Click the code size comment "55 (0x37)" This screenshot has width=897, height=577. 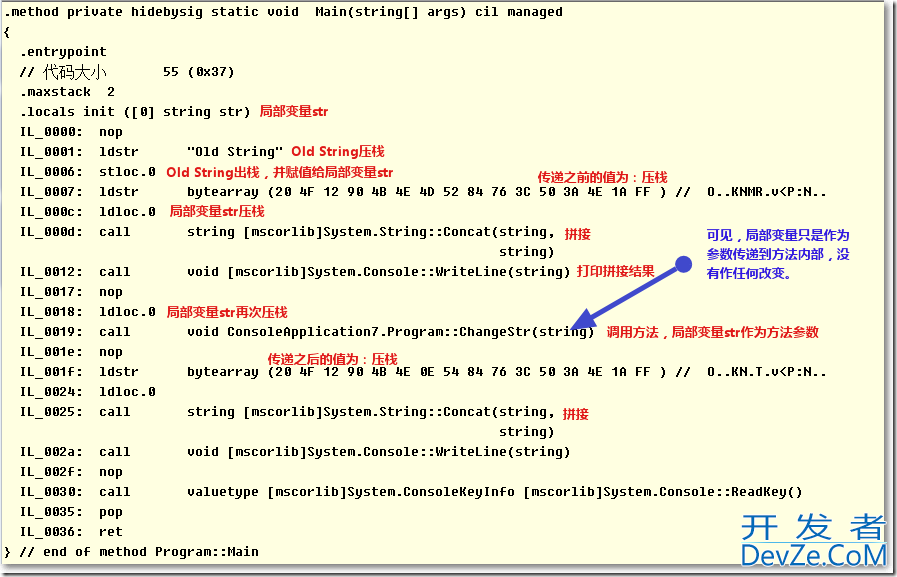[199, 72]
